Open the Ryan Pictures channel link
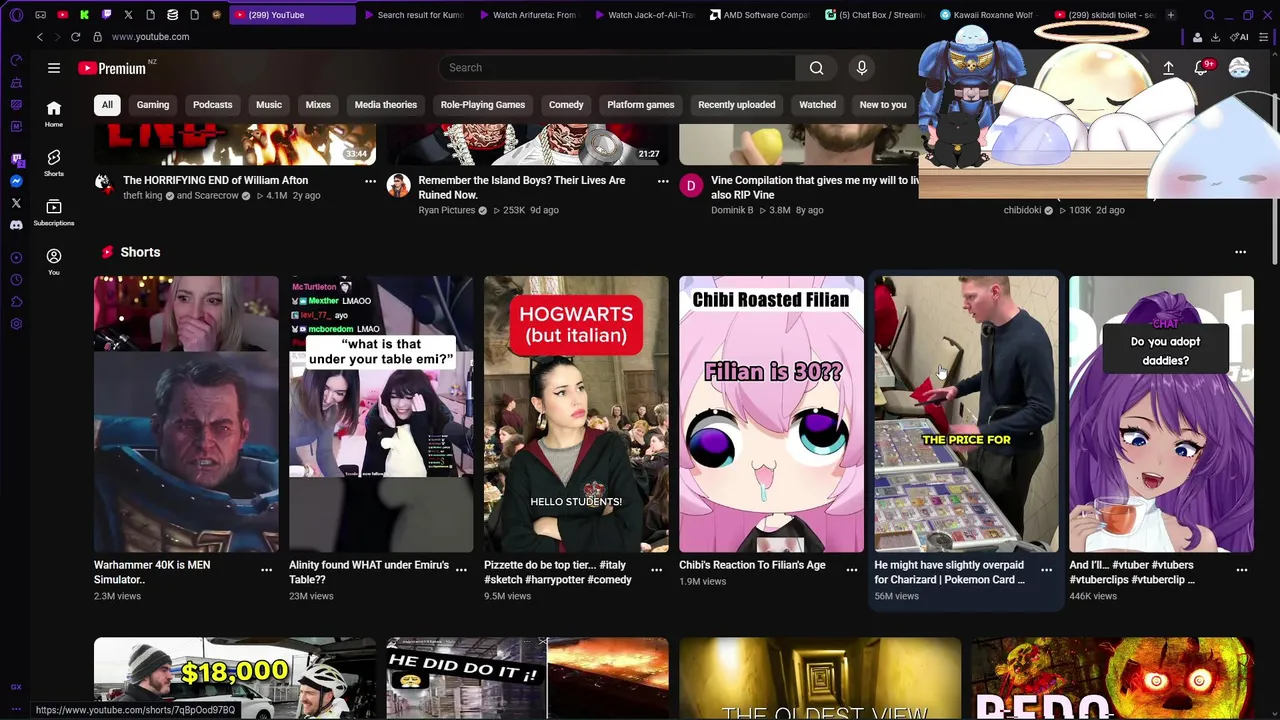Viewport: 1280px width, 720px height. point(447,211)
